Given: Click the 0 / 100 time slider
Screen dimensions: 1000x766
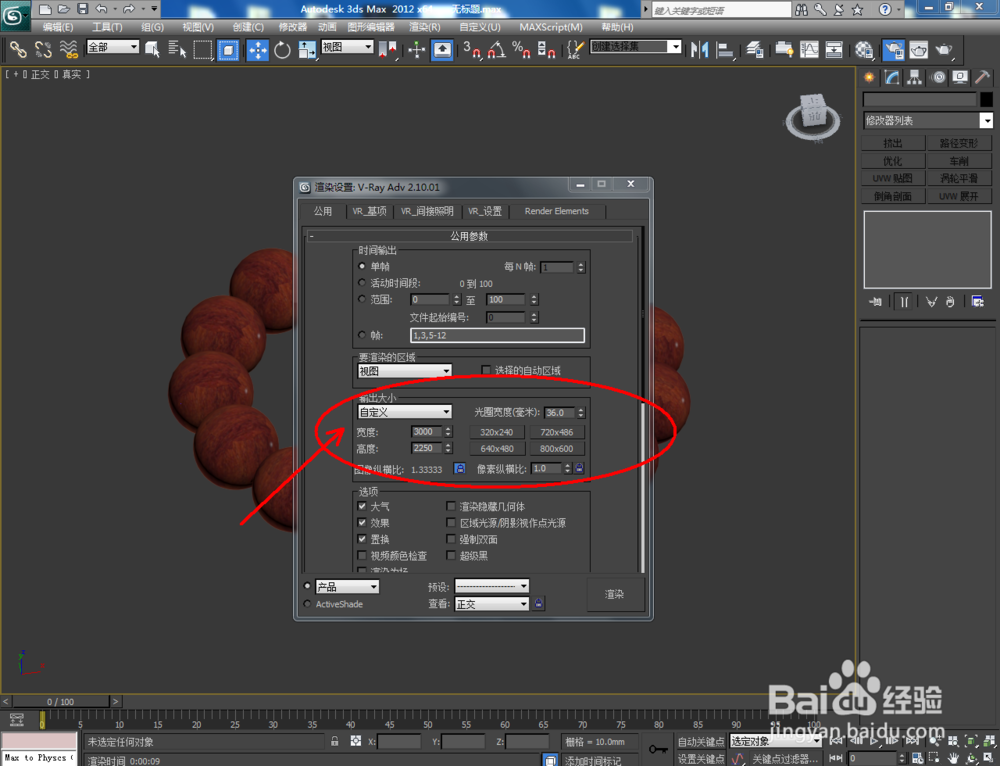Looking at the screenshot, I should click(61, 702).
